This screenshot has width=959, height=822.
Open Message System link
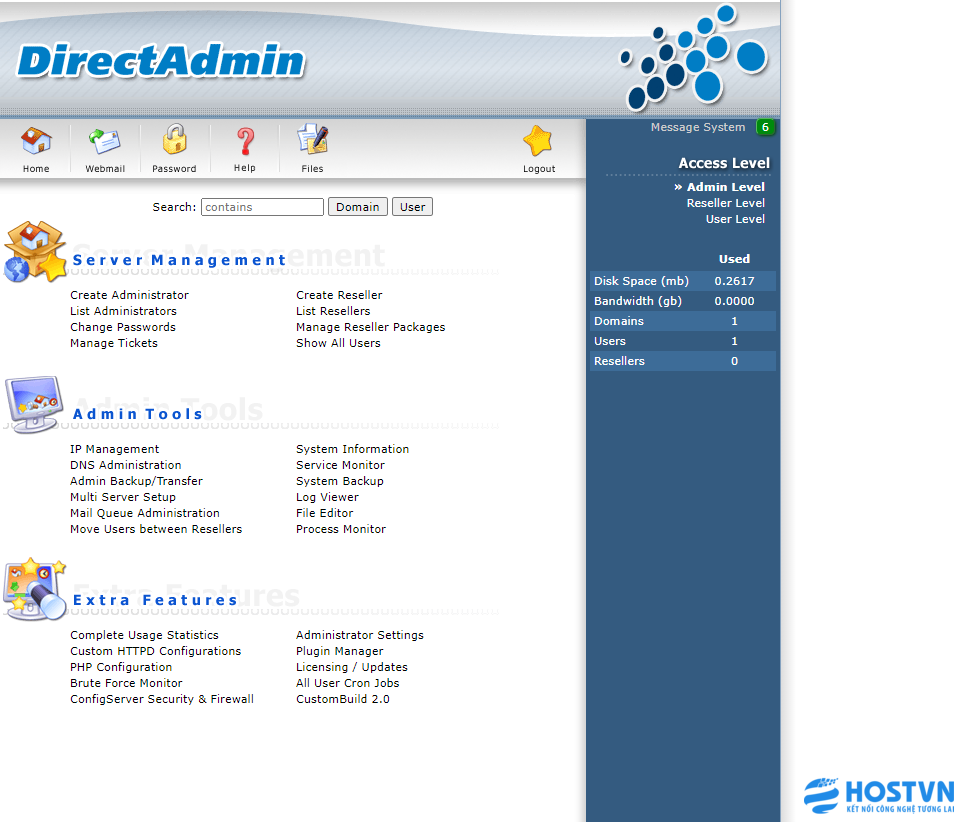tap(698, 127)
